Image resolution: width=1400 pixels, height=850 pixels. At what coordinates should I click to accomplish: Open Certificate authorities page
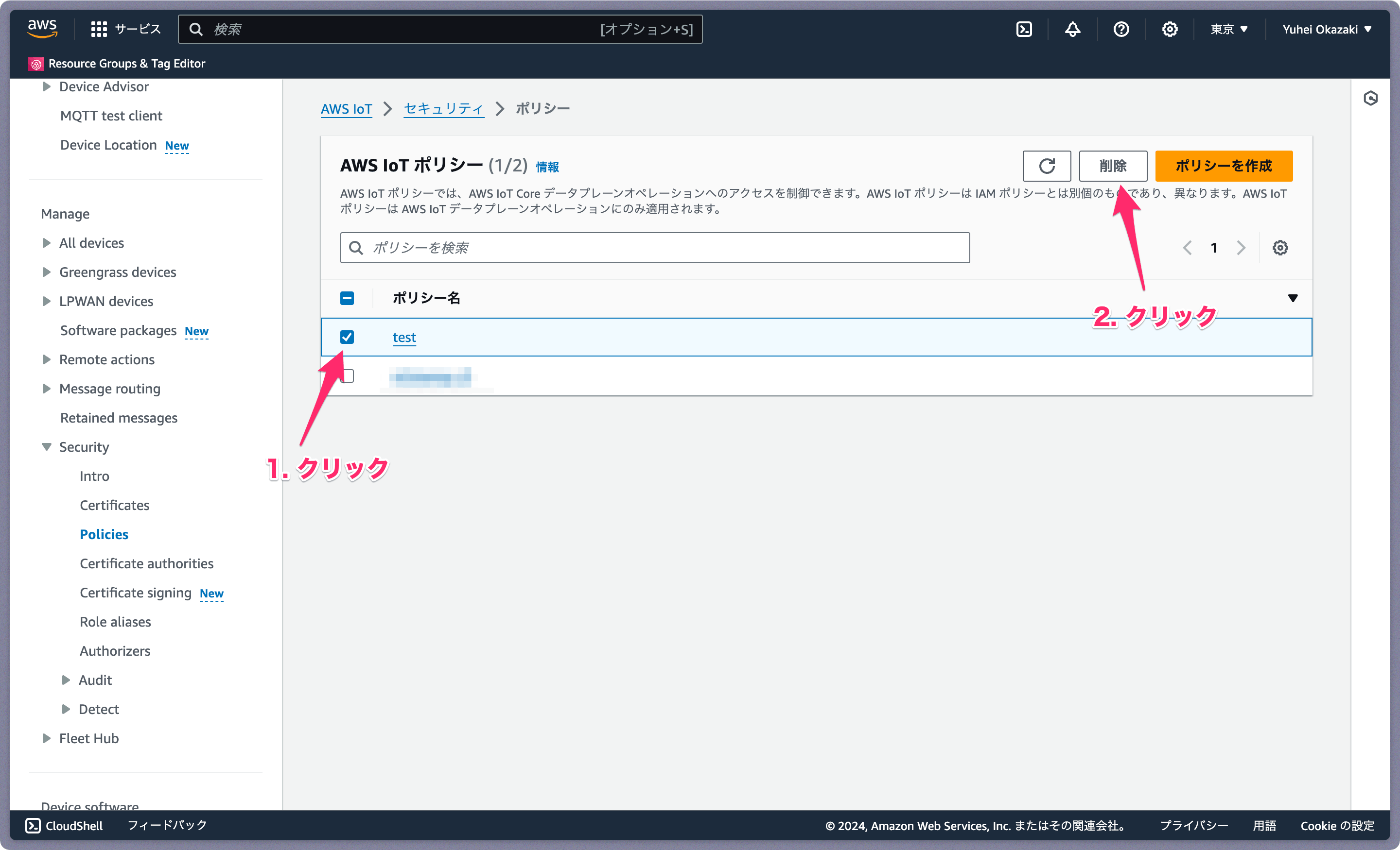pos(147,563)
